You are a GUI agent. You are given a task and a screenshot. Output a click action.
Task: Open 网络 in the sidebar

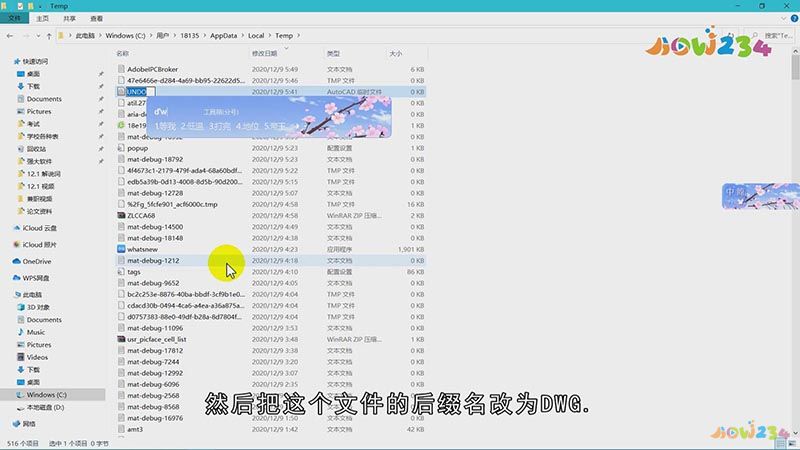(29, 424)
